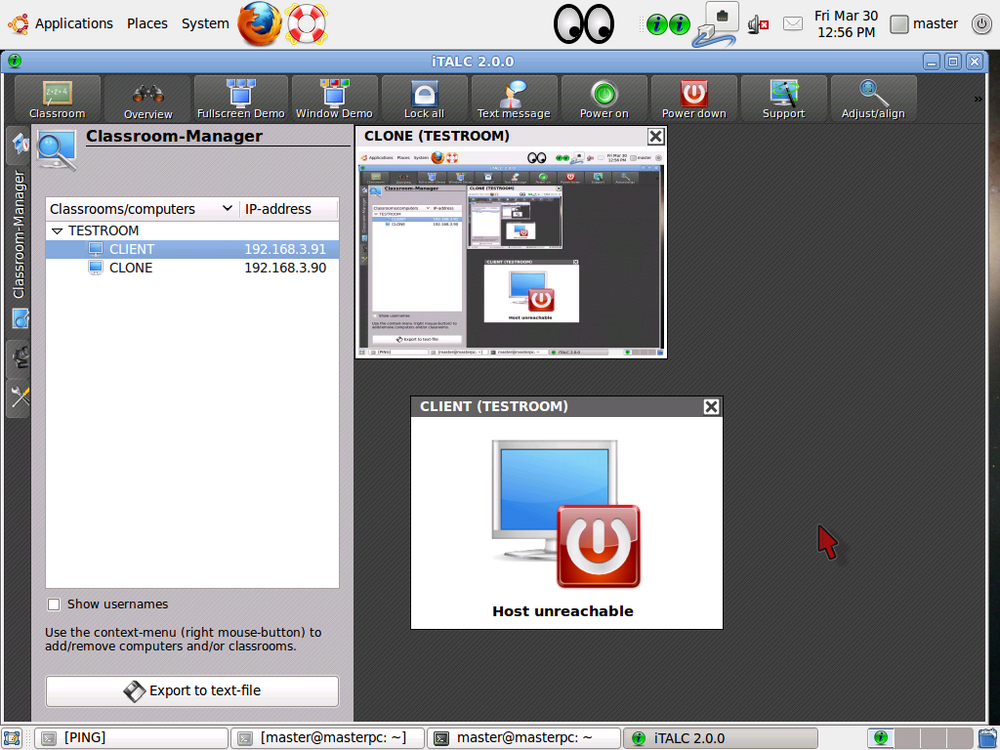The width and height of the screenshot is (1000, 750).
Task: Open the Classroom toolbar button
Action: [x=57, y=99]
